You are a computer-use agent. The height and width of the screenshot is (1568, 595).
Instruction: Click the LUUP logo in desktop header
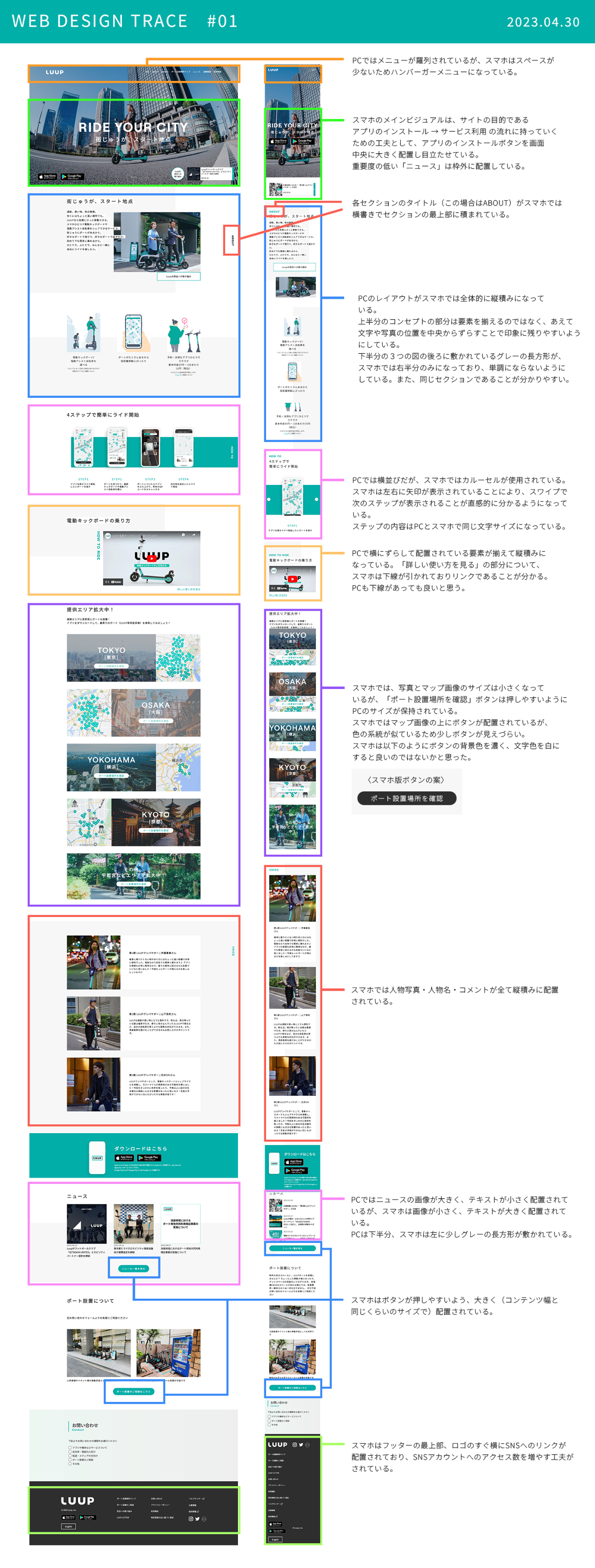coord(55,72)
